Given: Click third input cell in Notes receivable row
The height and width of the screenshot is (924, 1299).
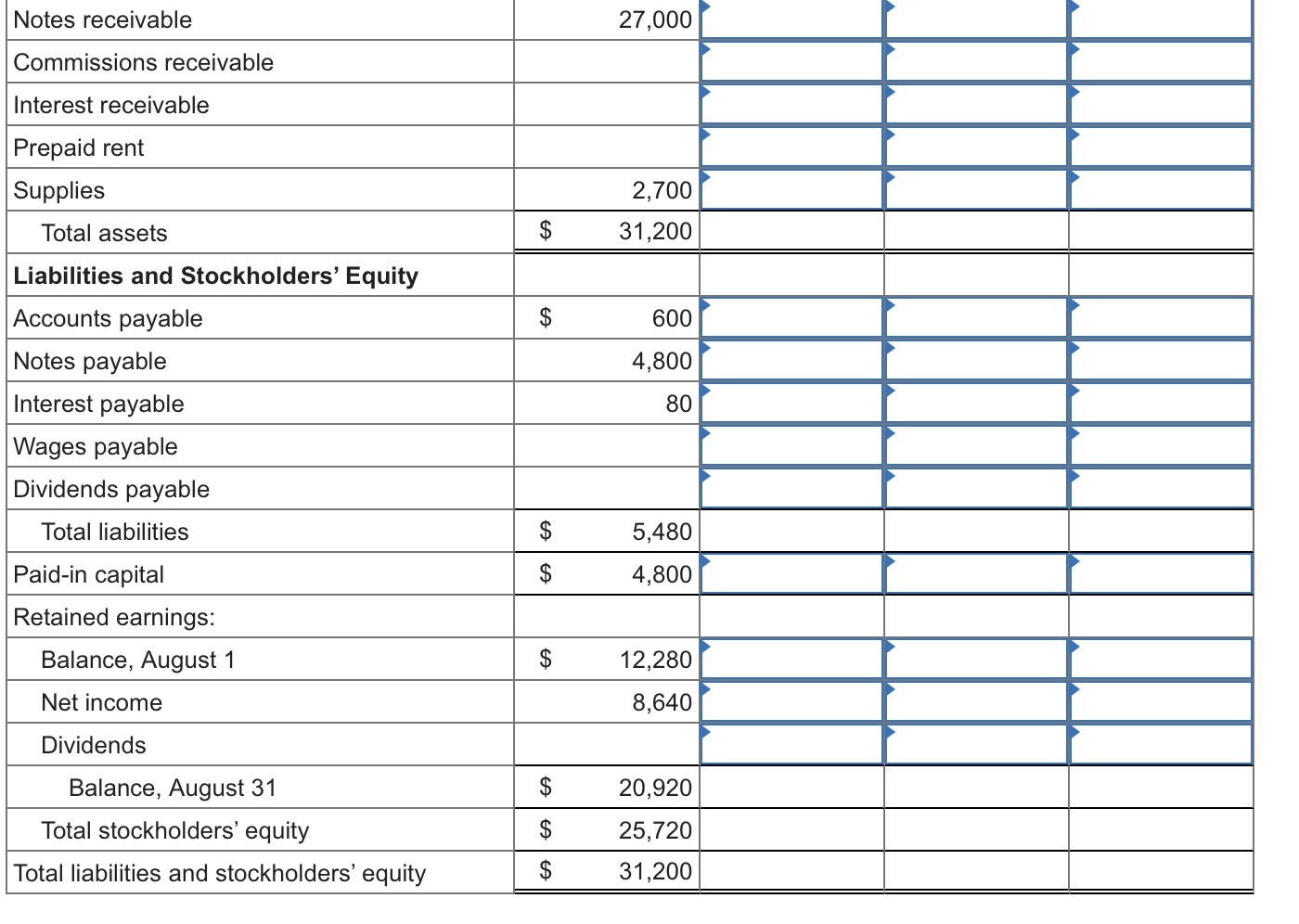Looking at the screenshot, I should tap(1161, 19).
